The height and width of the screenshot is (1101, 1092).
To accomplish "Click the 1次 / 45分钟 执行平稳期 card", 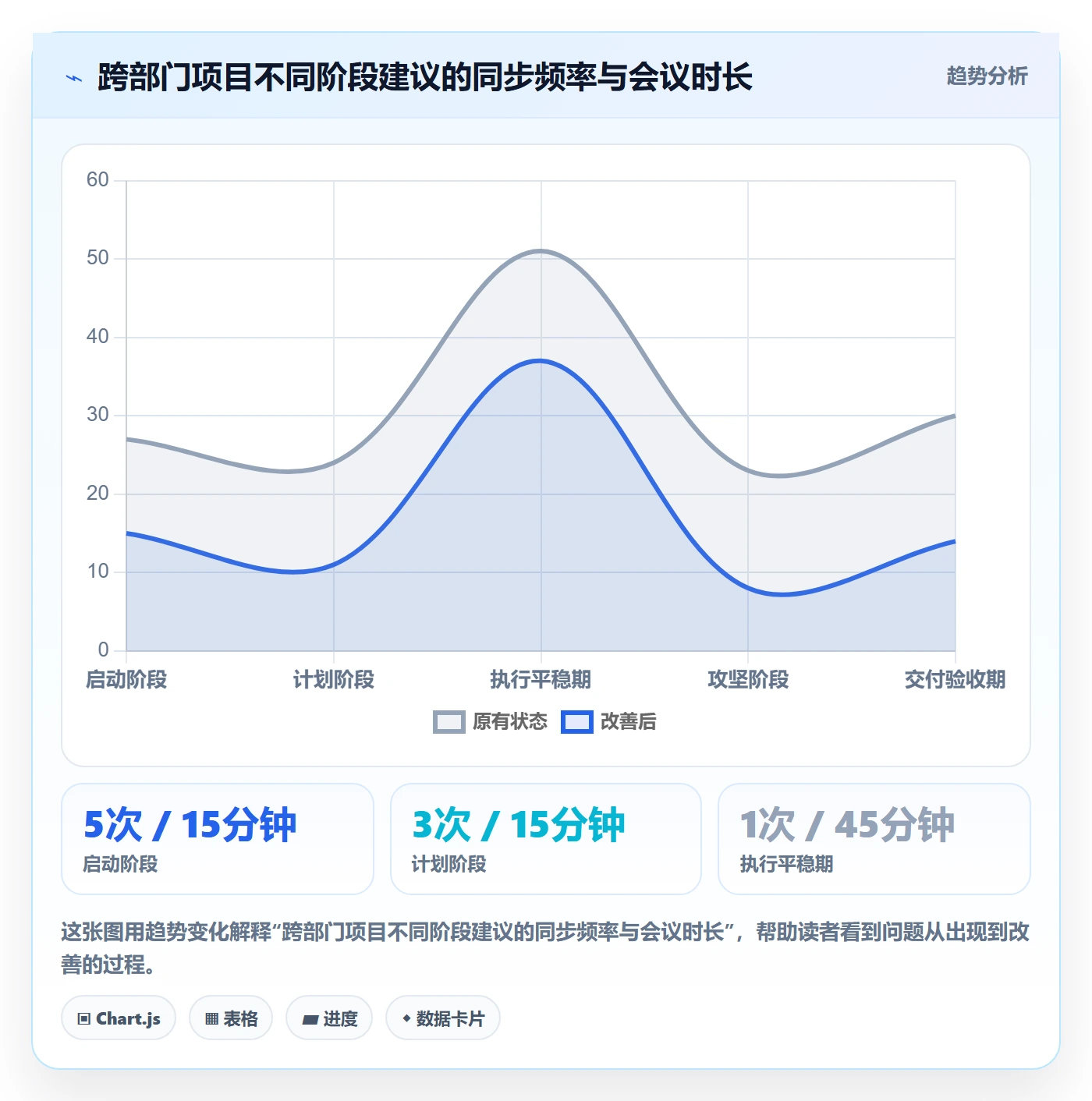I will pyautogui.click(x=874, y=839).
